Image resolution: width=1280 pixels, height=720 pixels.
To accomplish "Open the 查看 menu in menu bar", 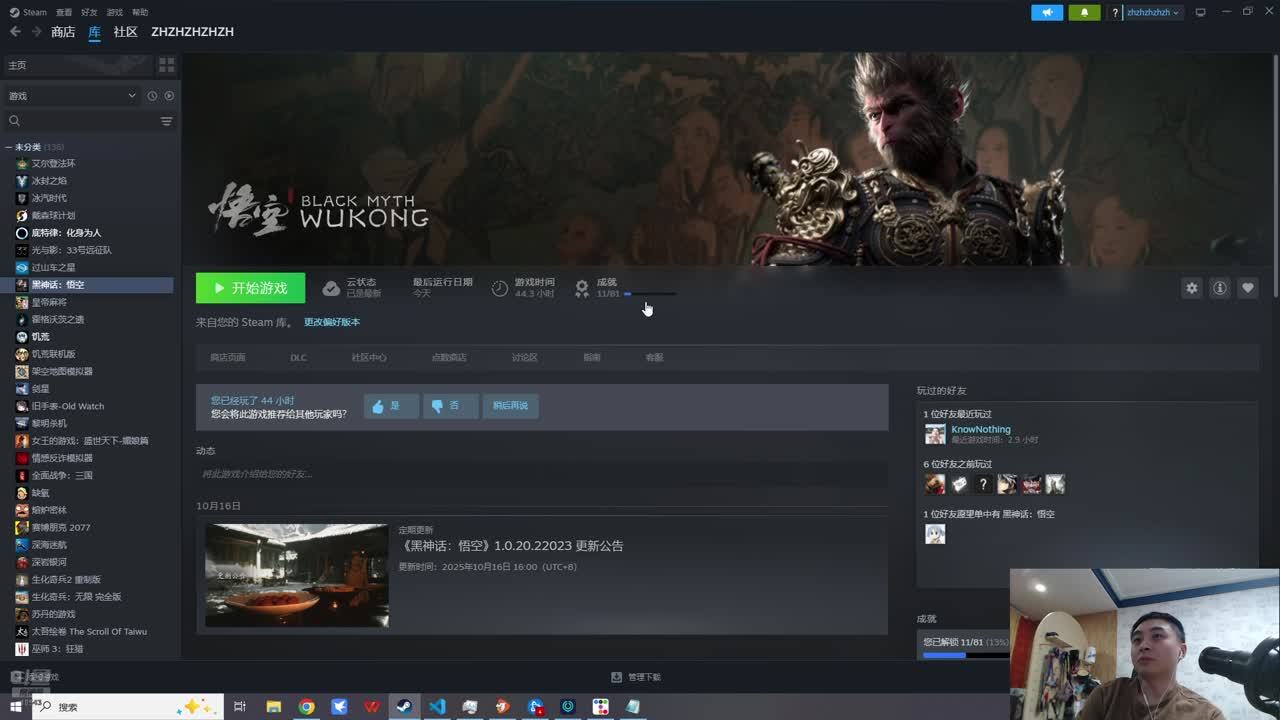I will point(64,12).
